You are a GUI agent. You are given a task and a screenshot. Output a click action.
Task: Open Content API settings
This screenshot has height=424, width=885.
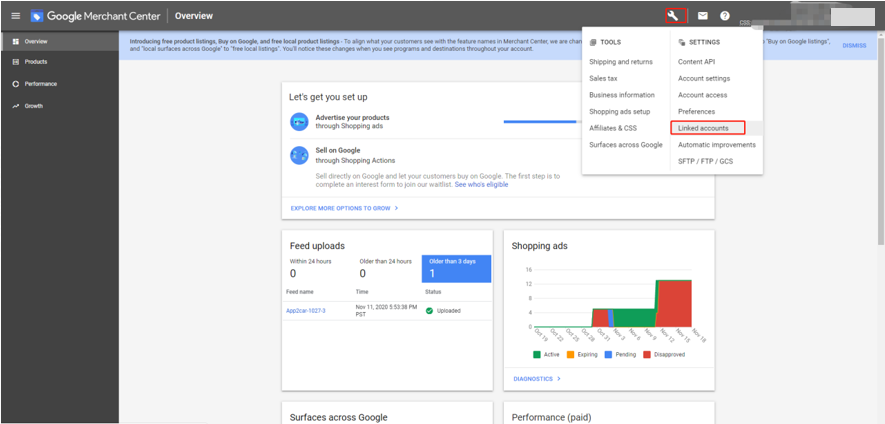pyautogui.click(x=696, y=62)
